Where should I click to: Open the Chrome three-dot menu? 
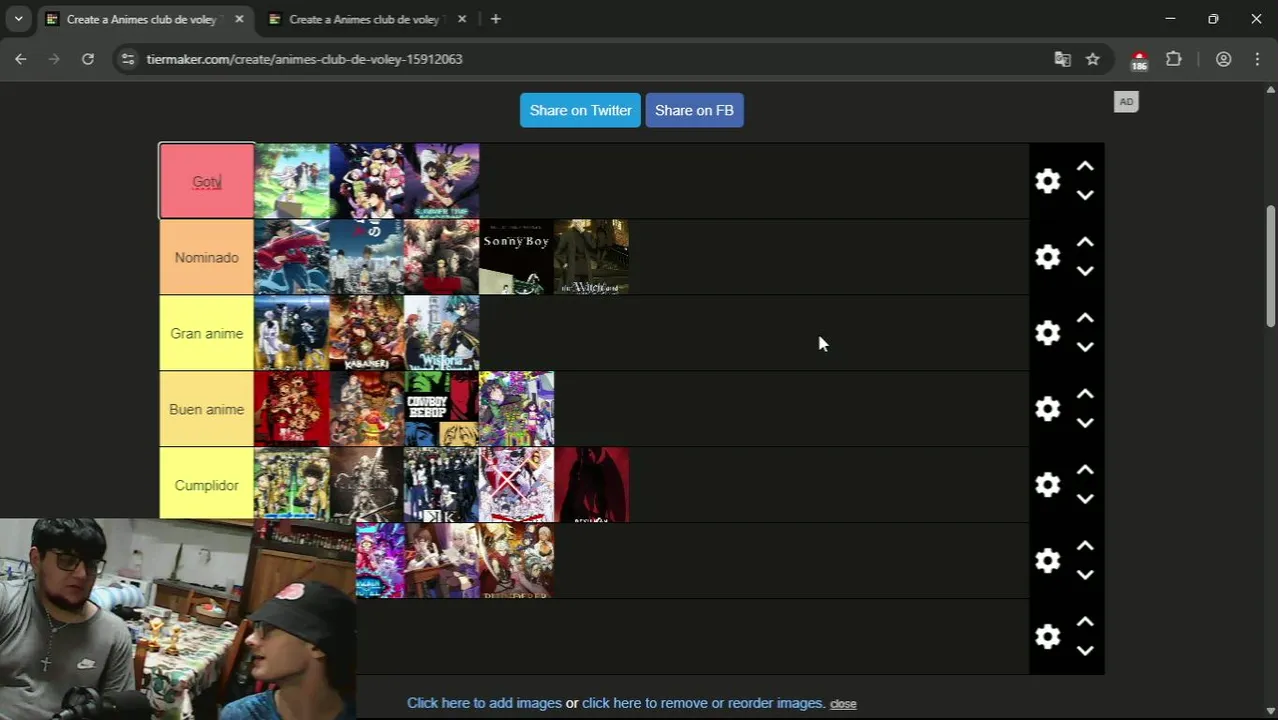point(1257,59)
